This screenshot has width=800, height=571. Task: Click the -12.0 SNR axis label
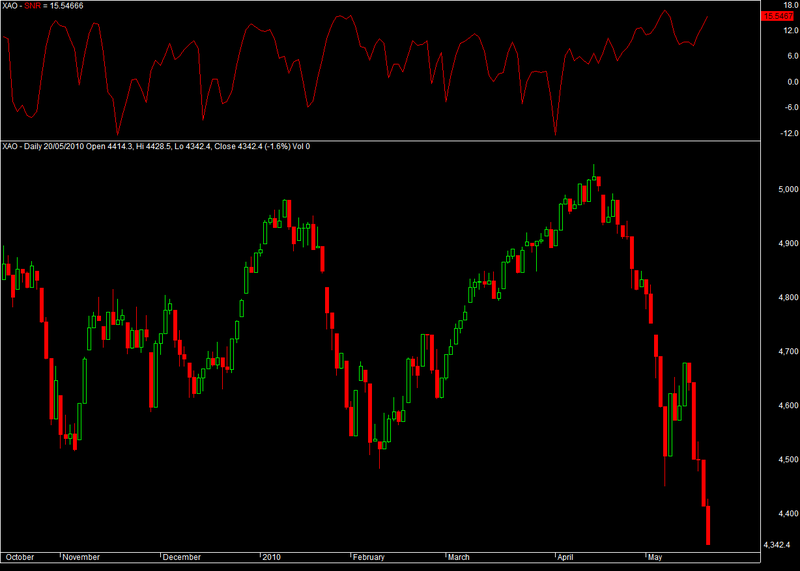pyautogui.click(x=790, y=134)
